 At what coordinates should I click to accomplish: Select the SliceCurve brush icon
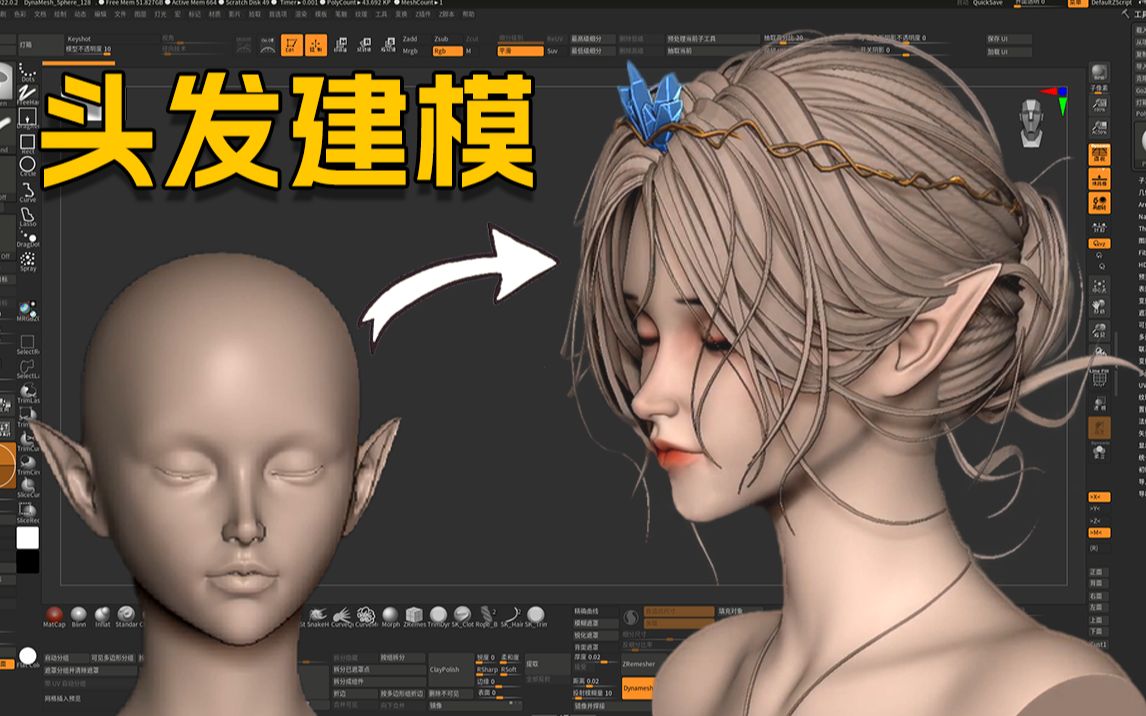(x=28, y=487)
